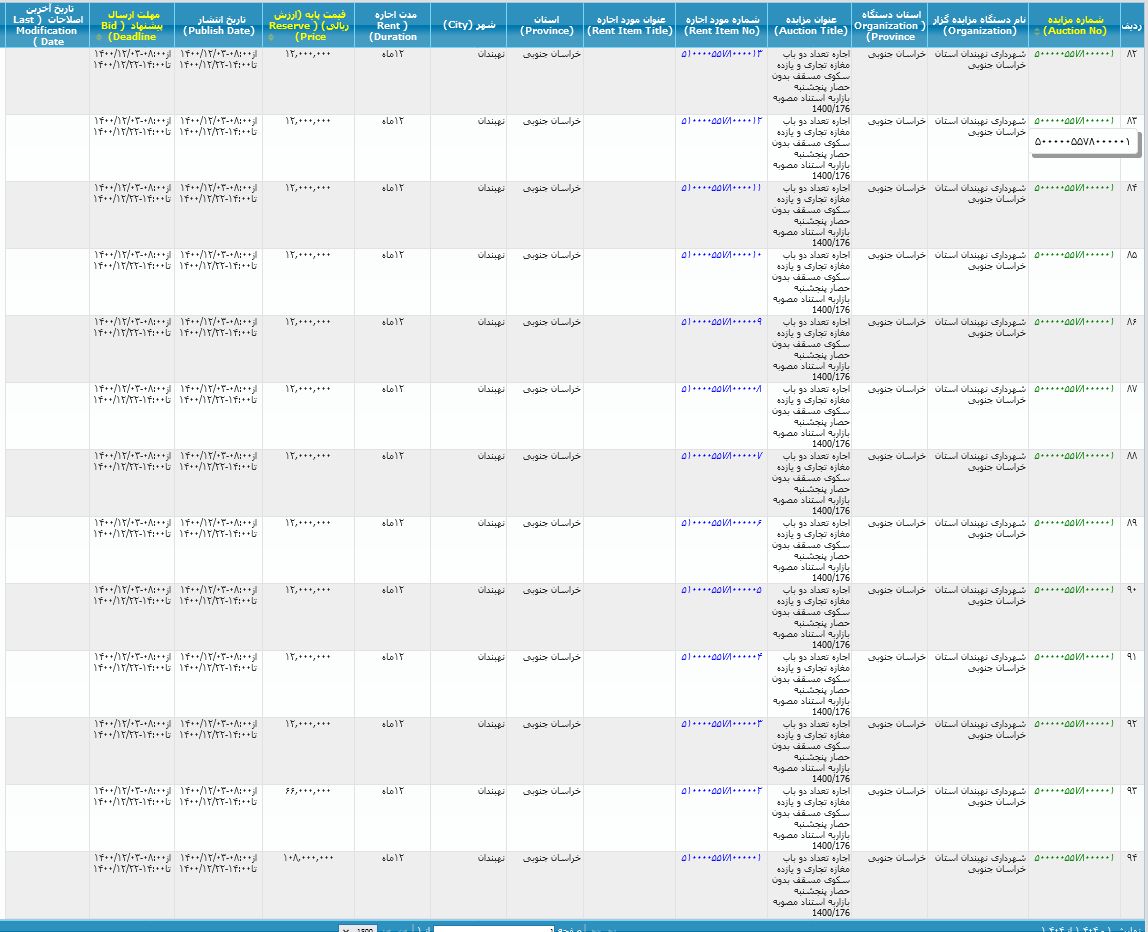The height and width of the screenshot is (932, 1148).
Task: Click the Rent Item No column header
Action: pos(722,25)
